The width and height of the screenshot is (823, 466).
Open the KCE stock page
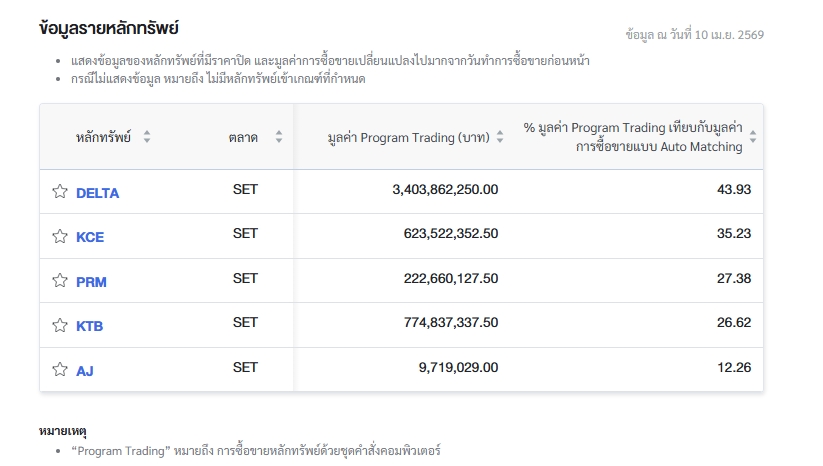(x=90, y=237)
